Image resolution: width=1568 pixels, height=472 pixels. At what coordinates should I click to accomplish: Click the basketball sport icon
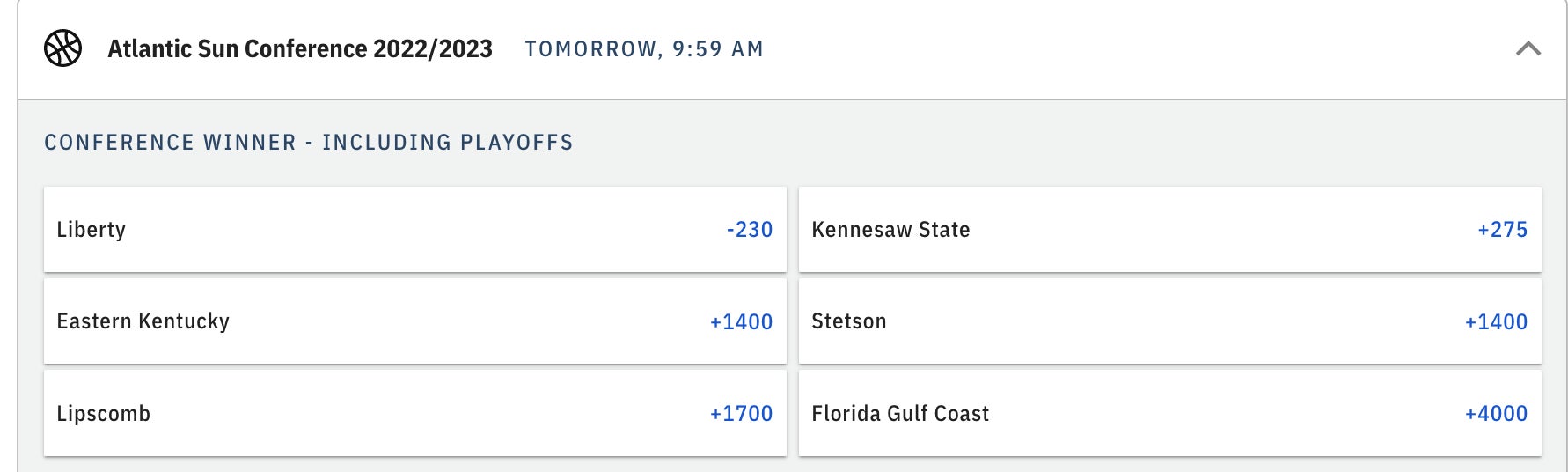(63, 48)
